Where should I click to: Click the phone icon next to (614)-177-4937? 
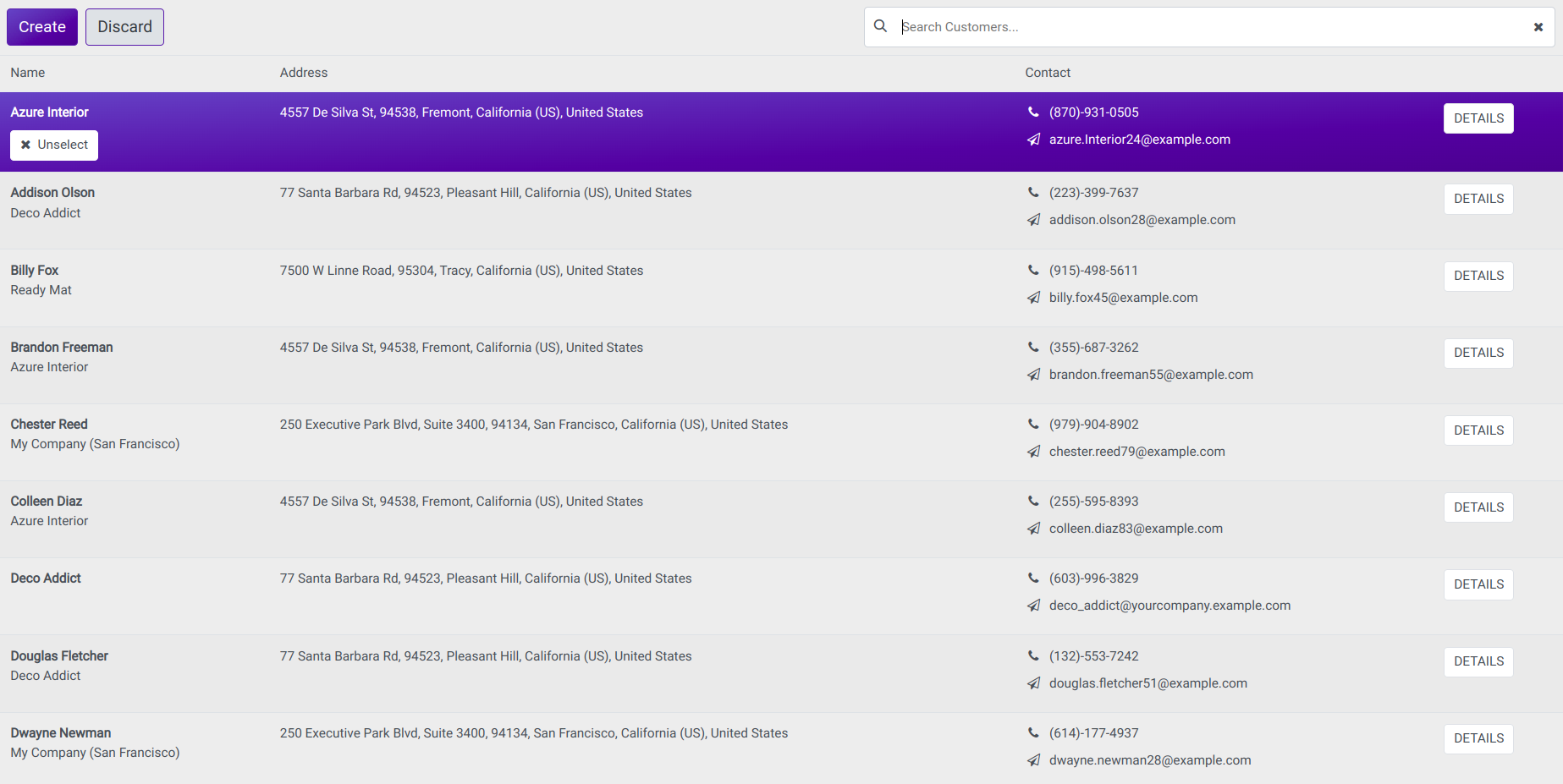tap(1033, 732)
